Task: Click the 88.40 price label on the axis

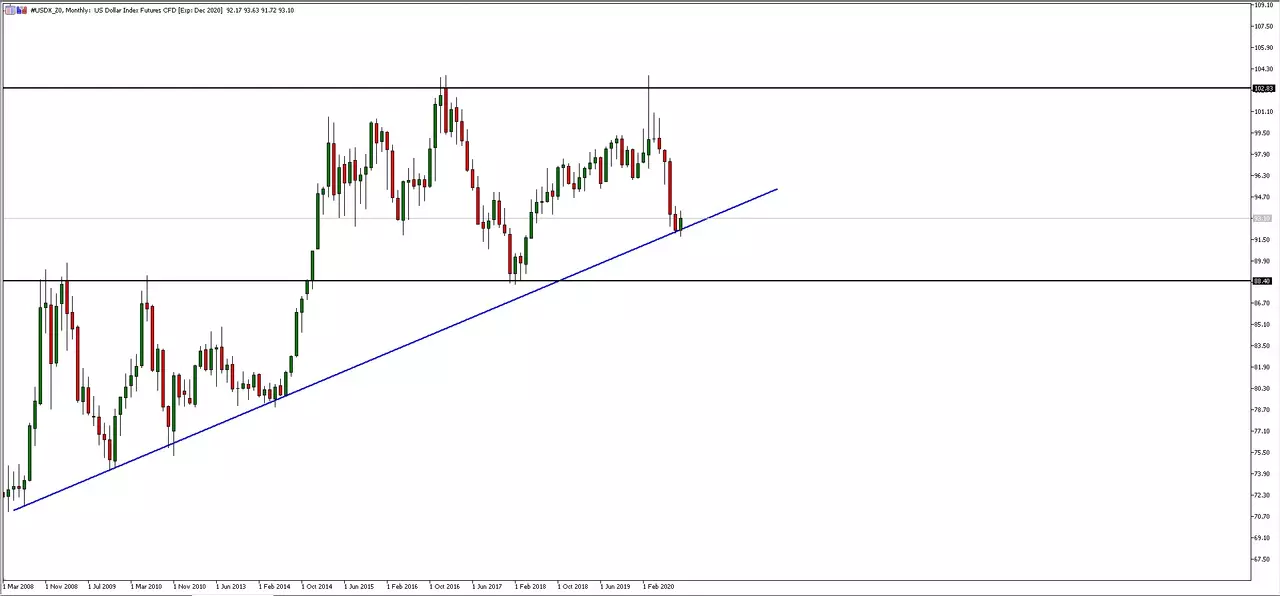Action: point(1264,281)
